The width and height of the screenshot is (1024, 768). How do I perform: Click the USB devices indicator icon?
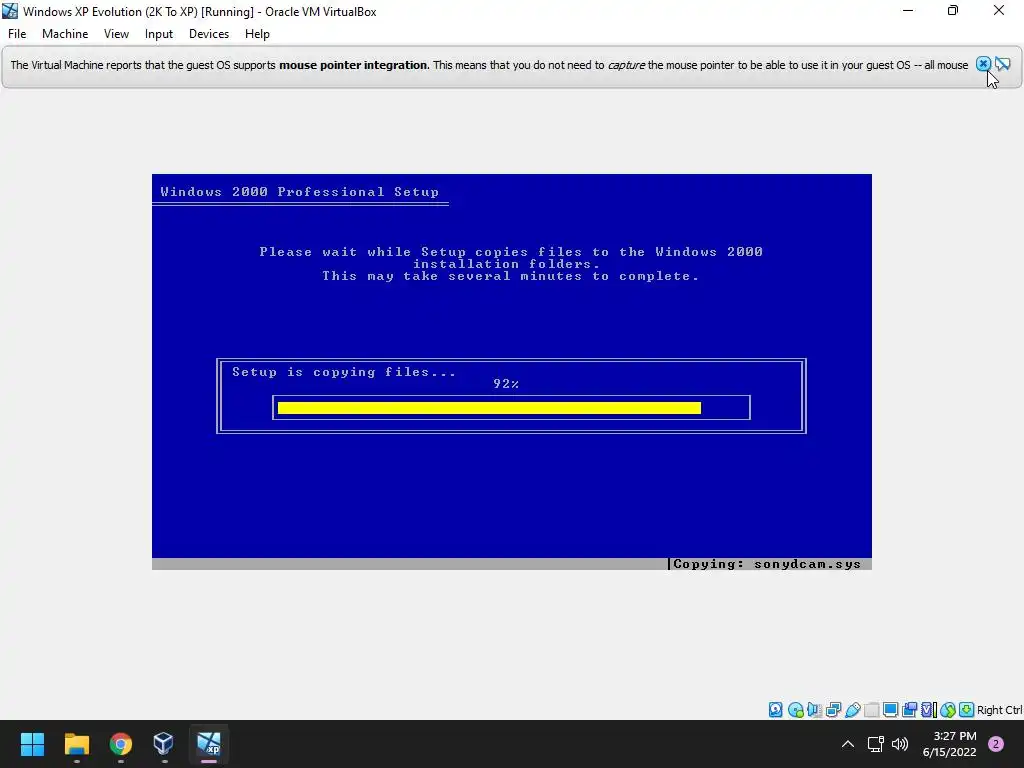pos(852,710)
